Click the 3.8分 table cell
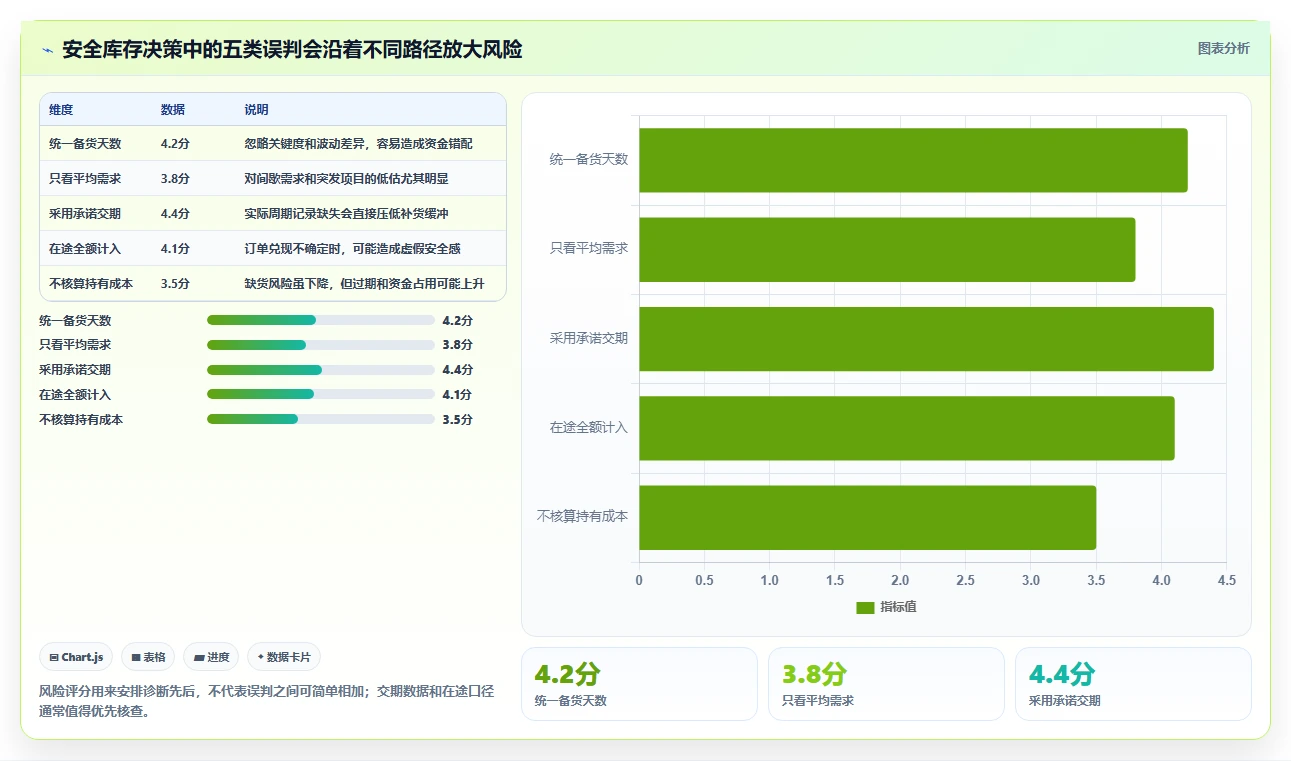 (175, 179)
